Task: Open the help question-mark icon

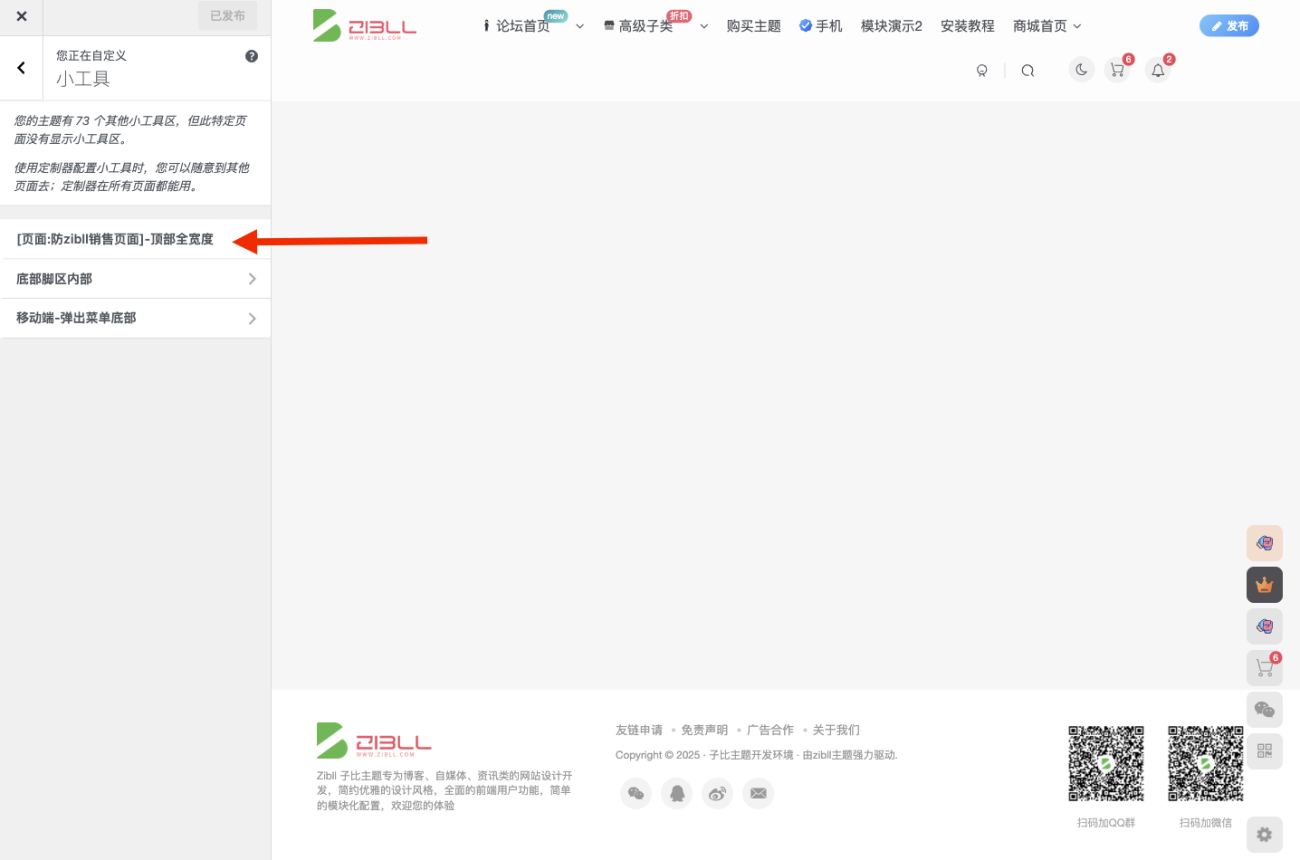Action: [251, 56]
